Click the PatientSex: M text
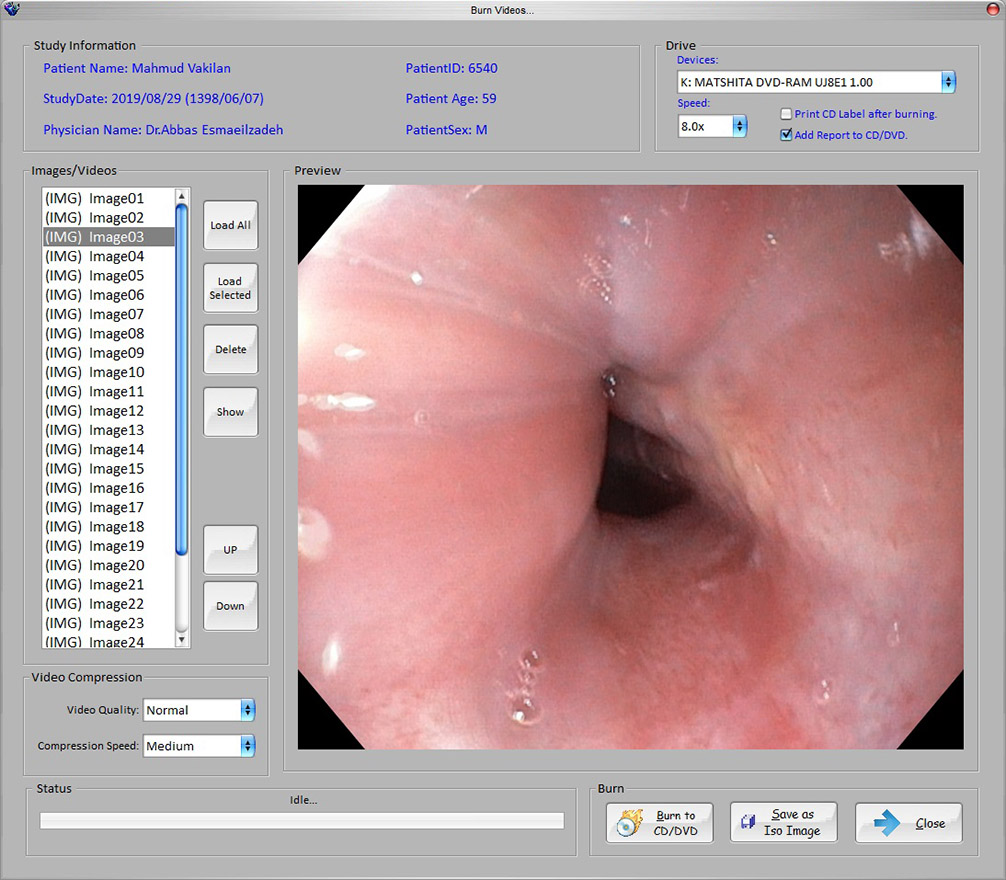 click(x=447, y=130)
